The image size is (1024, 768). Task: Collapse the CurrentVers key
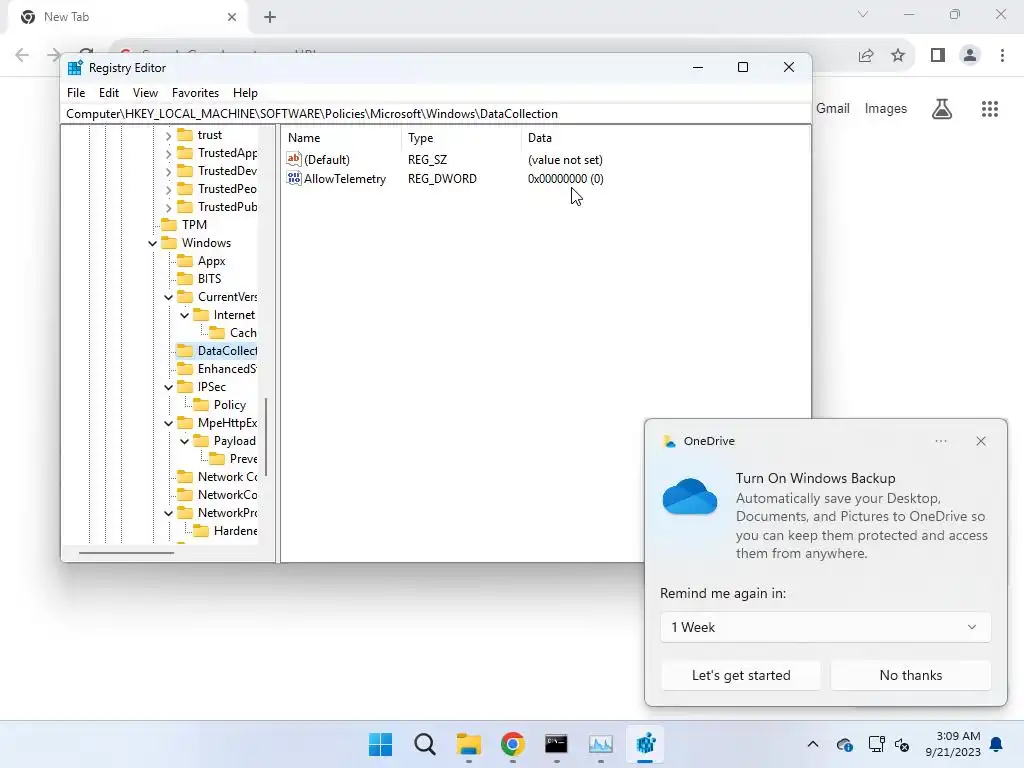pyautogui.click(x=168, y=297)
